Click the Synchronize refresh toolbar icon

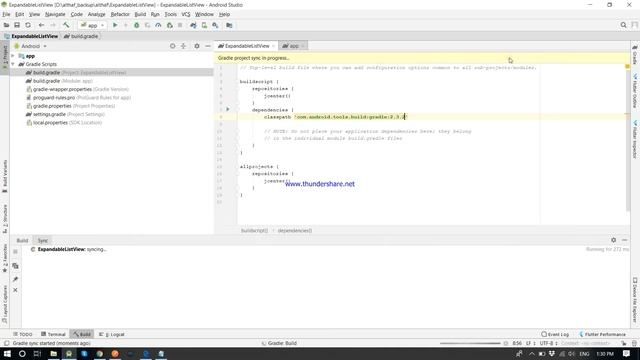28,25
